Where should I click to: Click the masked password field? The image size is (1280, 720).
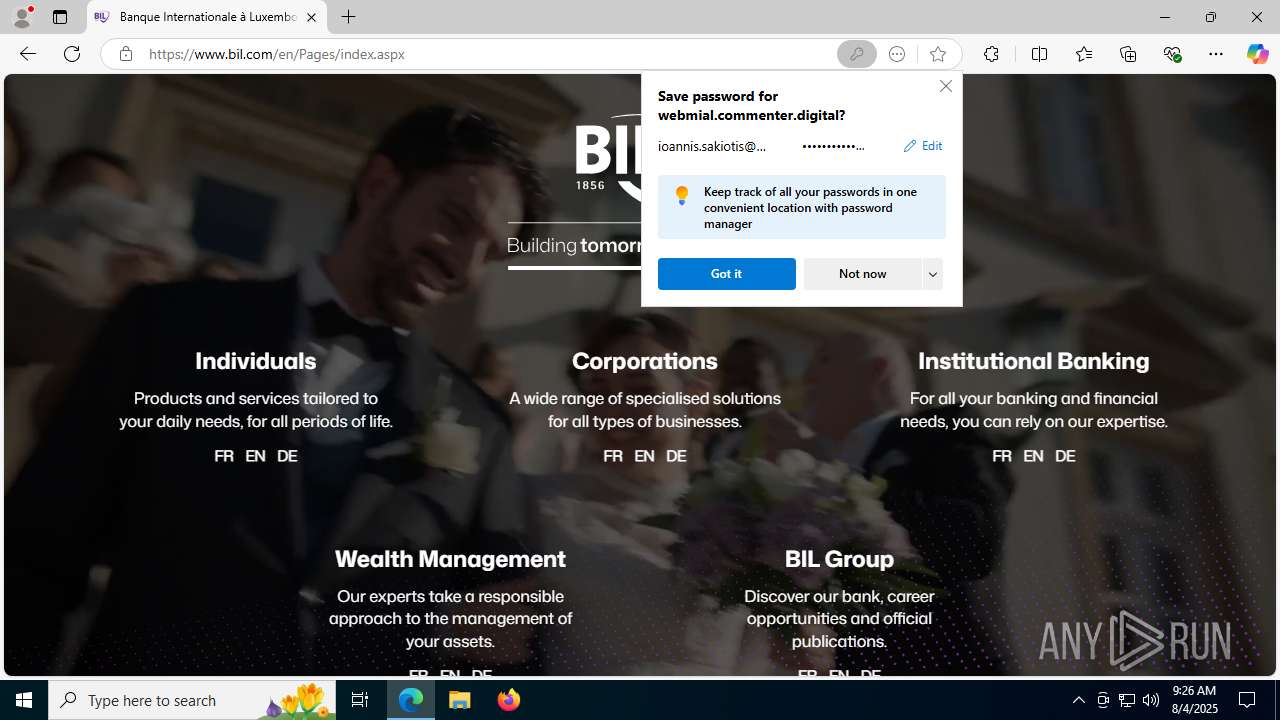click(x=833, y=146)
